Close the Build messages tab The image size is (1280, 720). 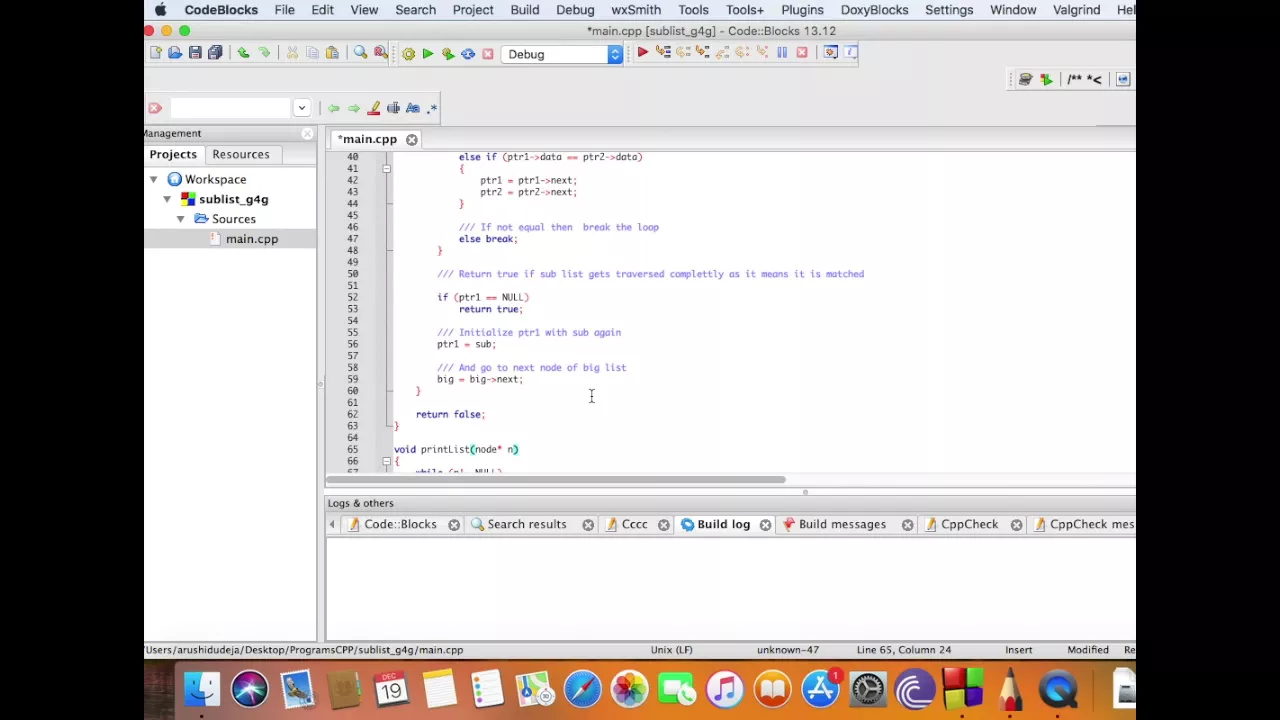point(907,524)
